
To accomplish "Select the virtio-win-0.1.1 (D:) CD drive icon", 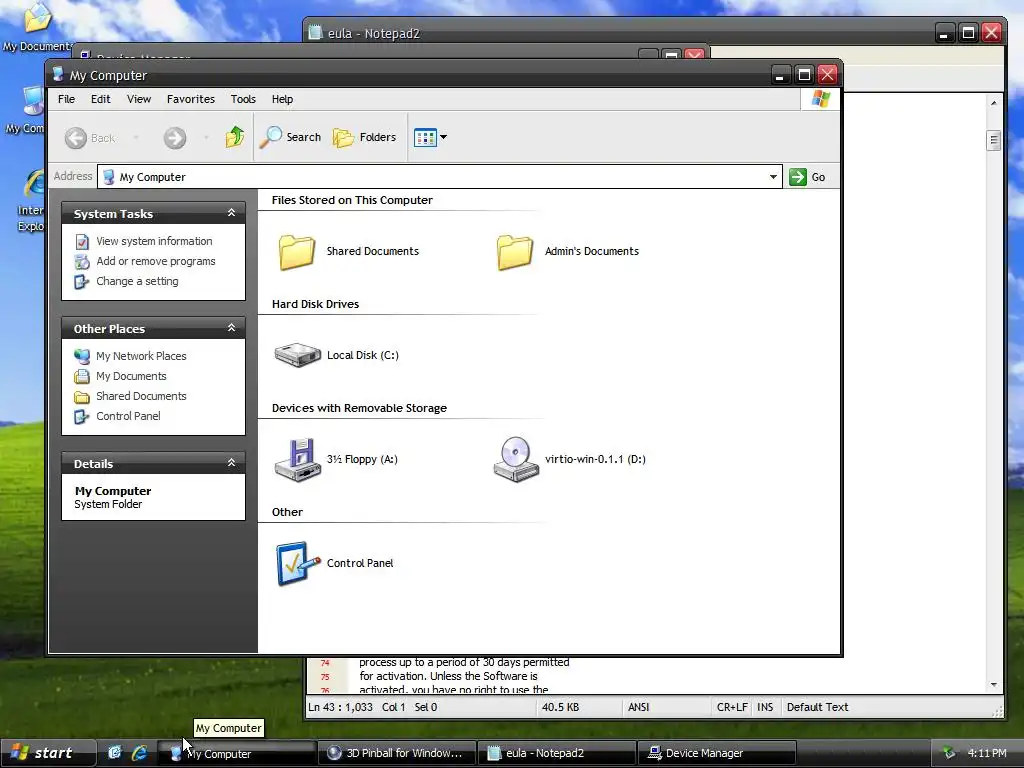I will coord(516,460).
